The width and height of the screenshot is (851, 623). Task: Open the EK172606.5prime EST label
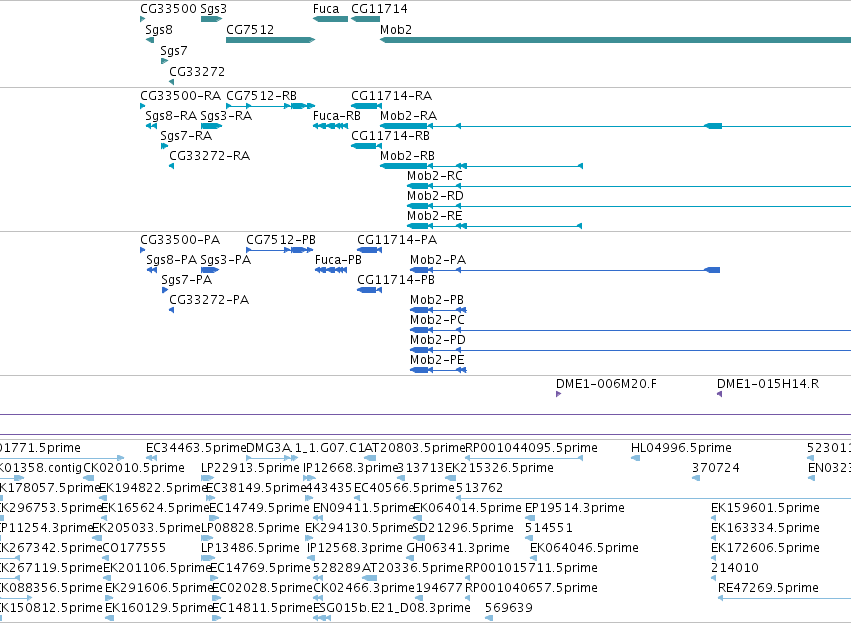coord(765,548)
